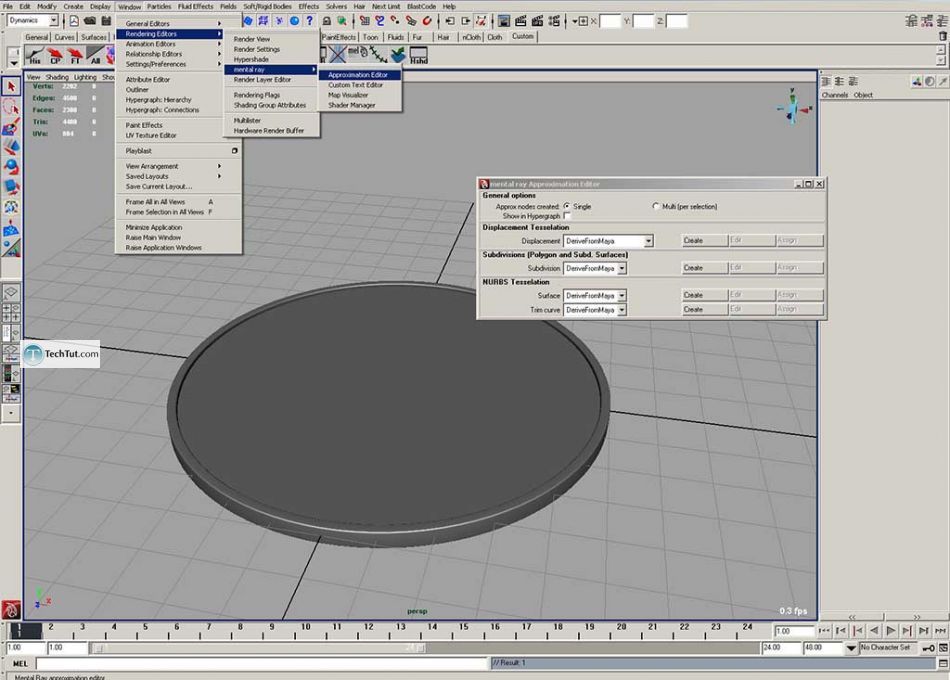This screenshot has width=950, height=680.
Task: Click the His shelf button
Action: [35, 55]
